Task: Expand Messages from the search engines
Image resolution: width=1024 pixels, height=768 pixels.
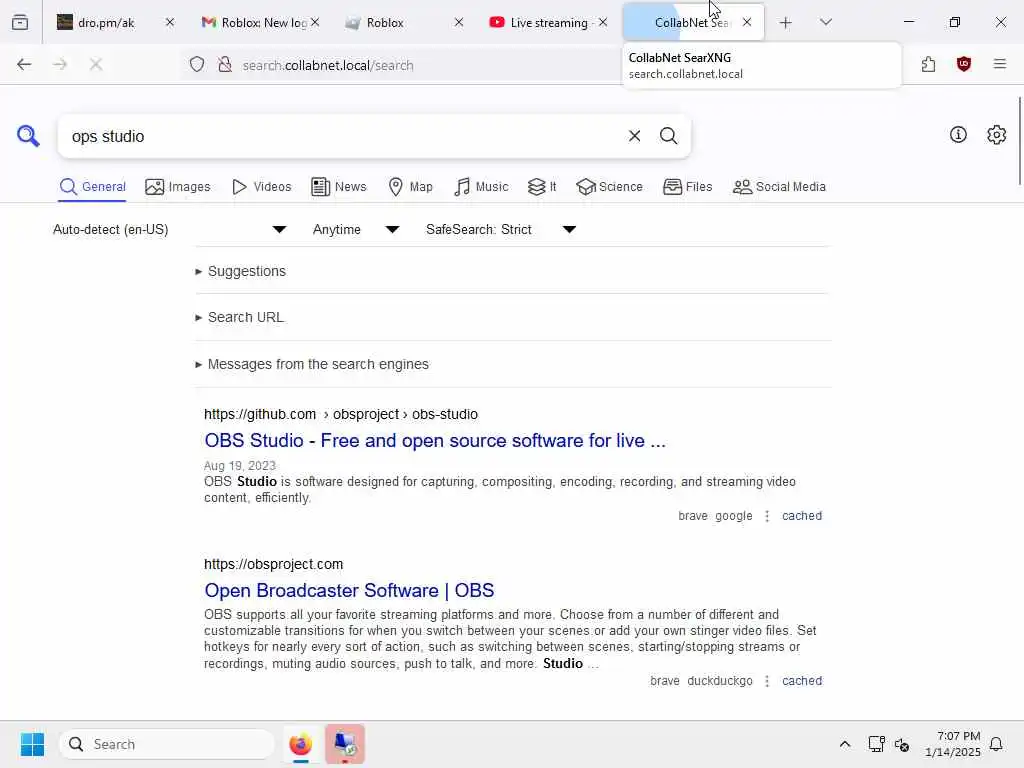Action: click(312, 364)
